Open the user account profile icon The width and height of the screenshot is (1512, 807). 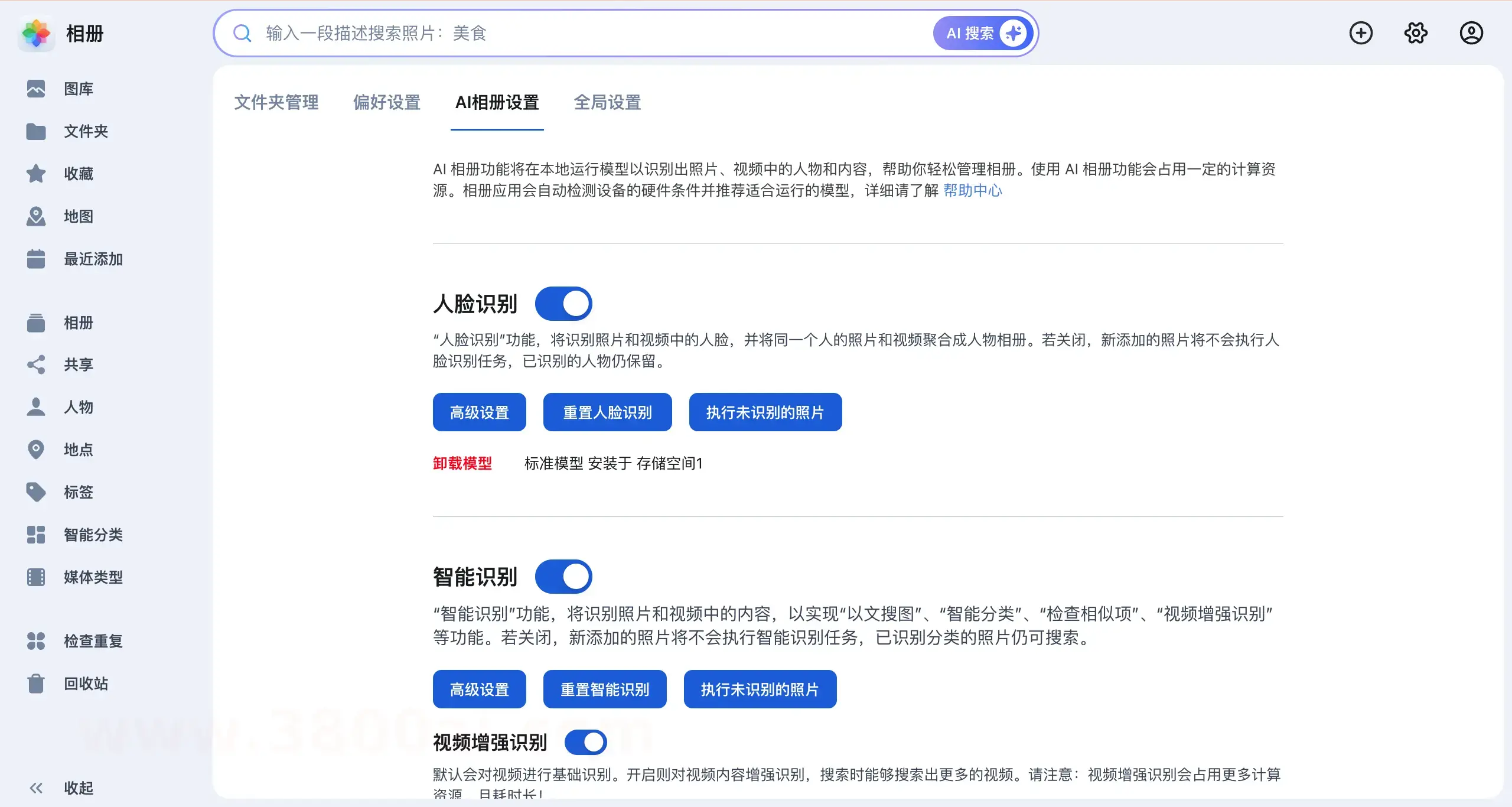tap(1471, 33)
